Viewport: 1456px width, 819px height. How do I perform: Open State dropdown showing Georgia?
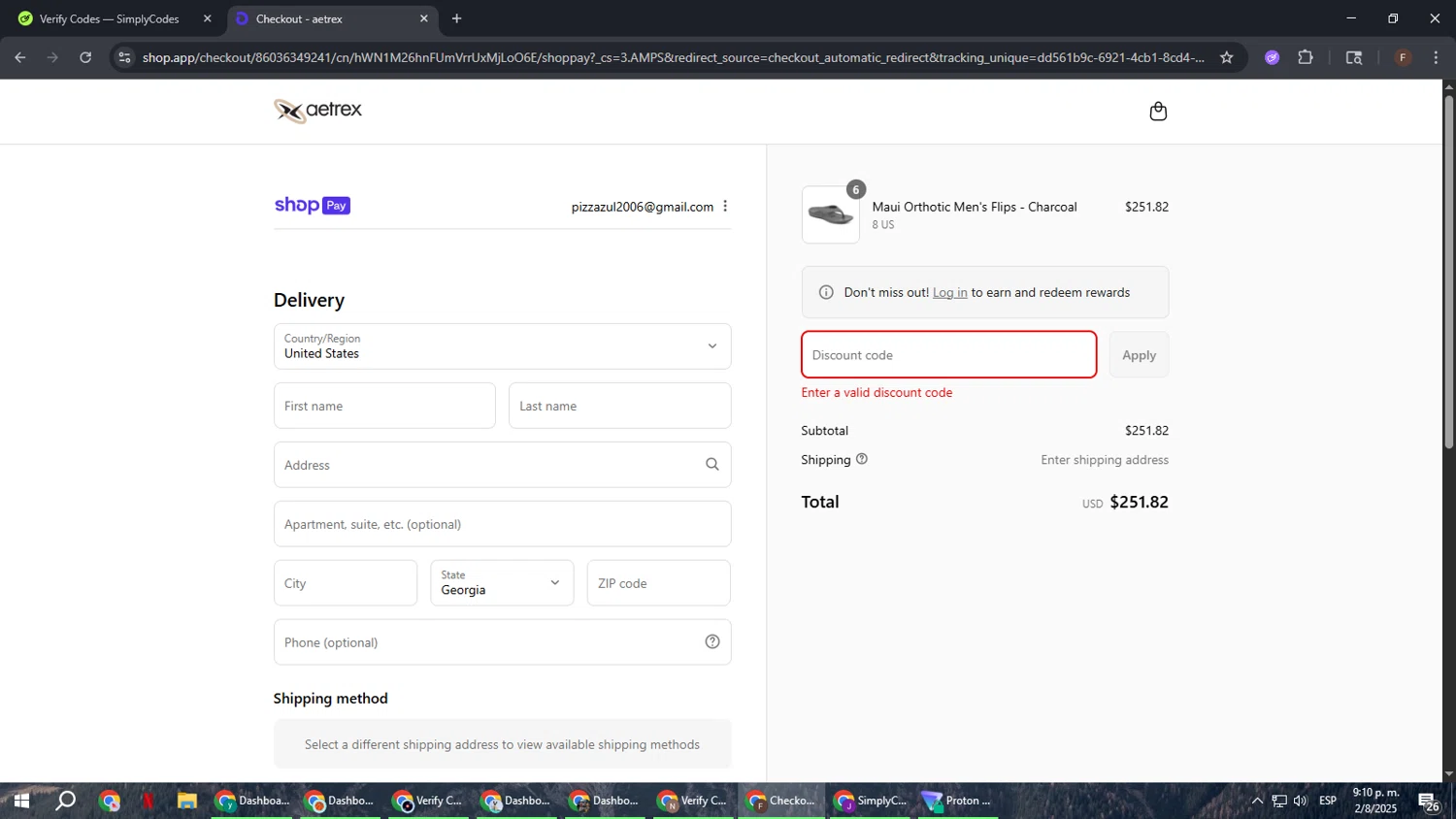pyautogui.click(x=502, y=583)
